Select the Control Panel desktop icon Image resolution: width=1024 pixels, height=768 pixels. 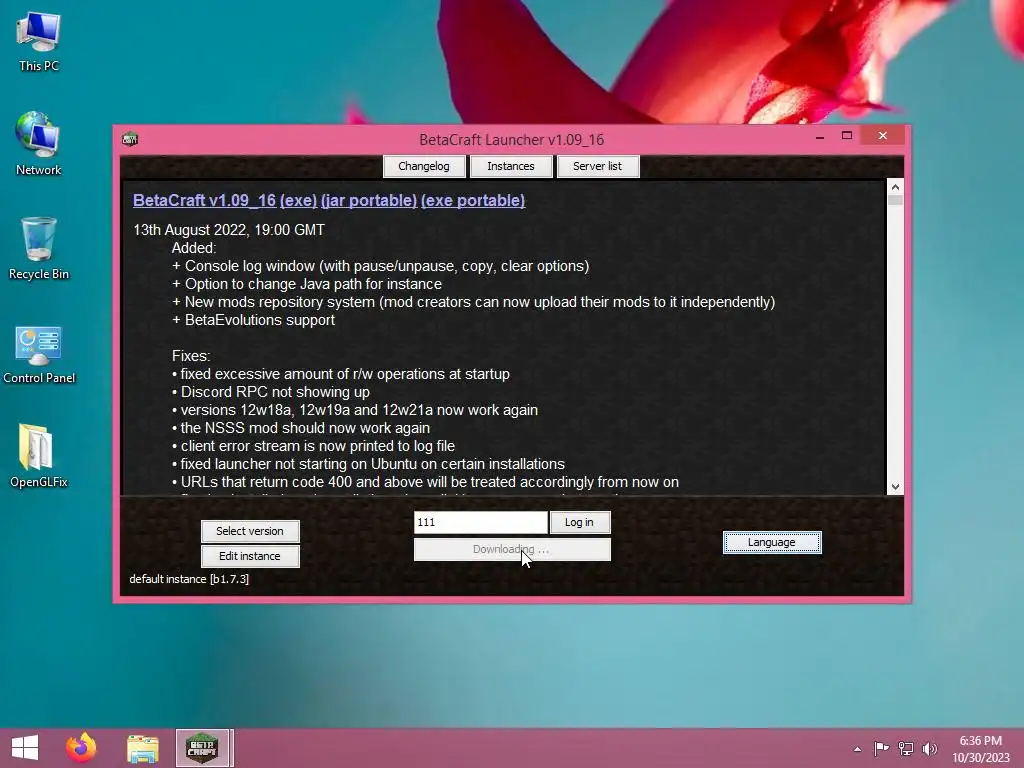click(39, 354)
